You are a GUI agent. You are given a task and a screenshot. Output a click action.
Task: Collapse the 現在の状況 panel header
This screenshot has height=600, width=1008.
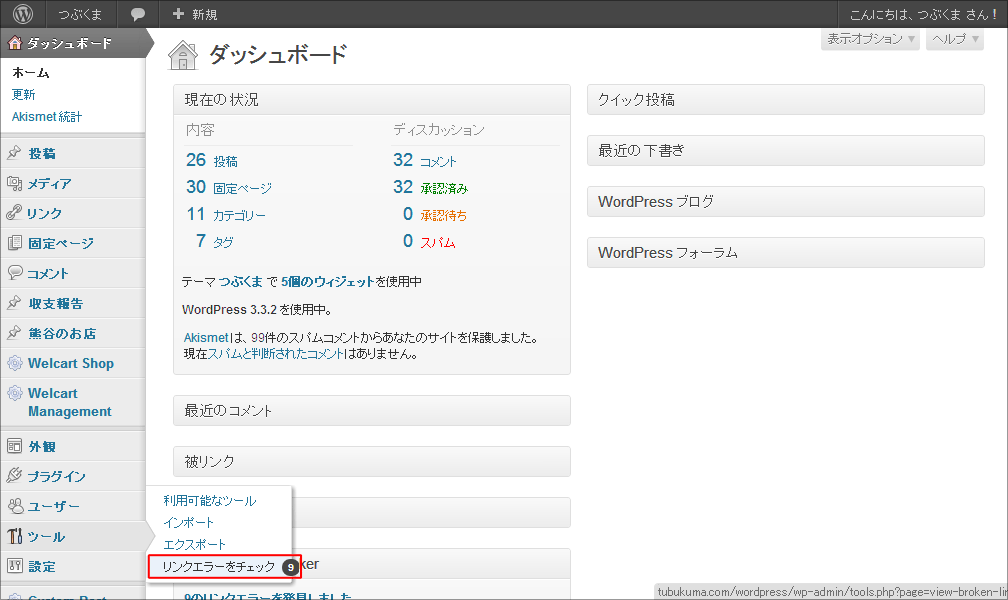point(372,100)
